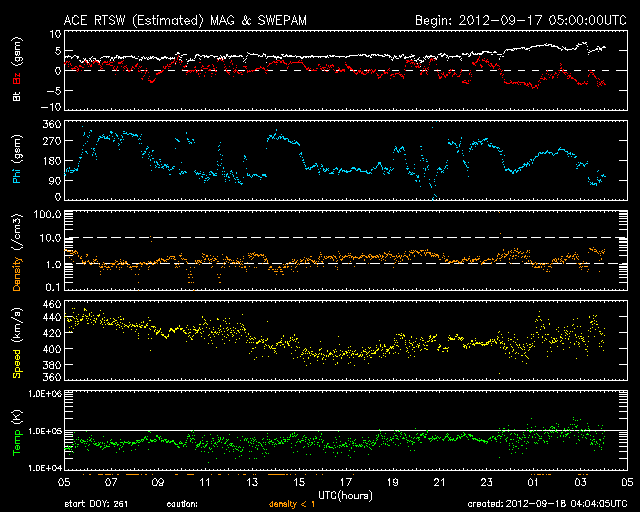Select the 1.0E+04 tick on Temp axis
This screenshot has width=640, height=512.
coord(45,467)
